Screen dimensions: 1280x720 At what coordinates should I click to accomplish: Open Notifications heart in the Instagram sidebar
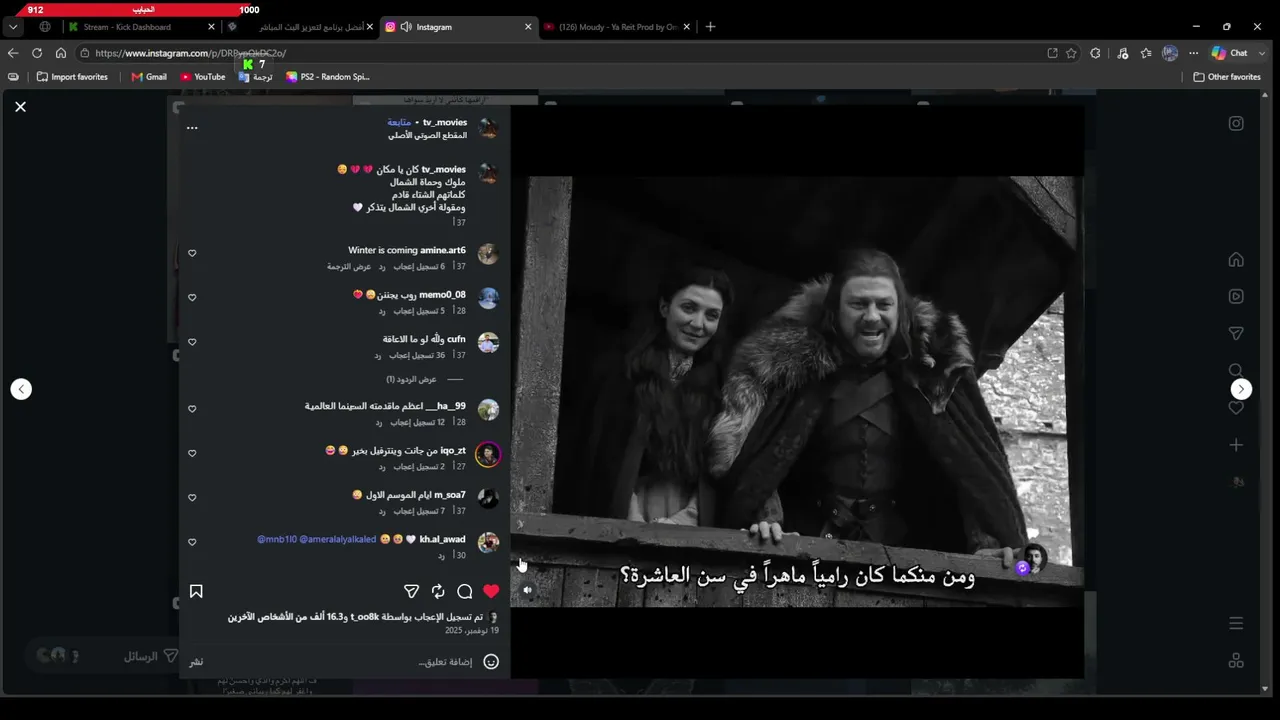(1236, 407)
